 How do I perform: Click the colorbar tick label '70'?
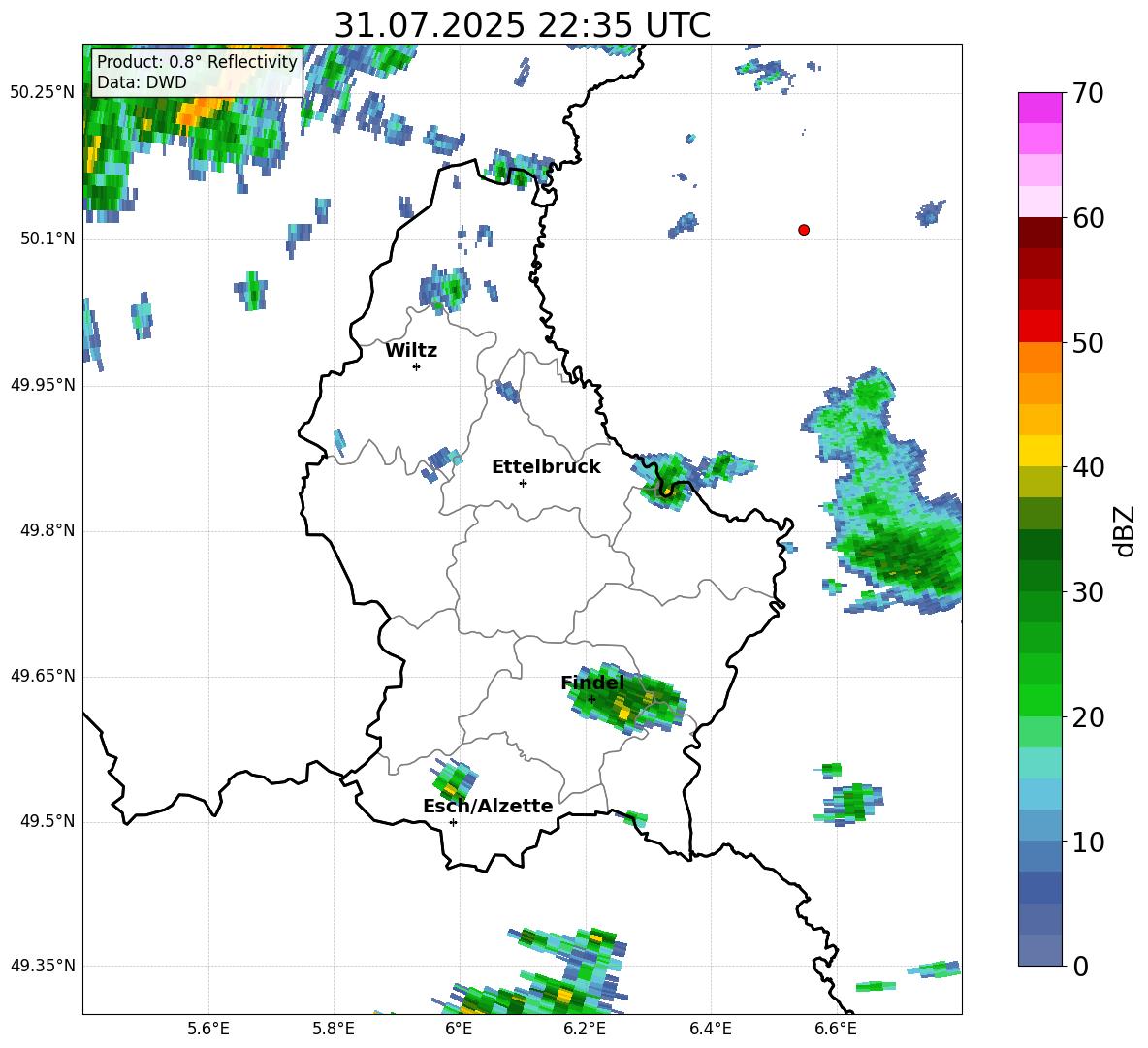[x=1088, y=93]
